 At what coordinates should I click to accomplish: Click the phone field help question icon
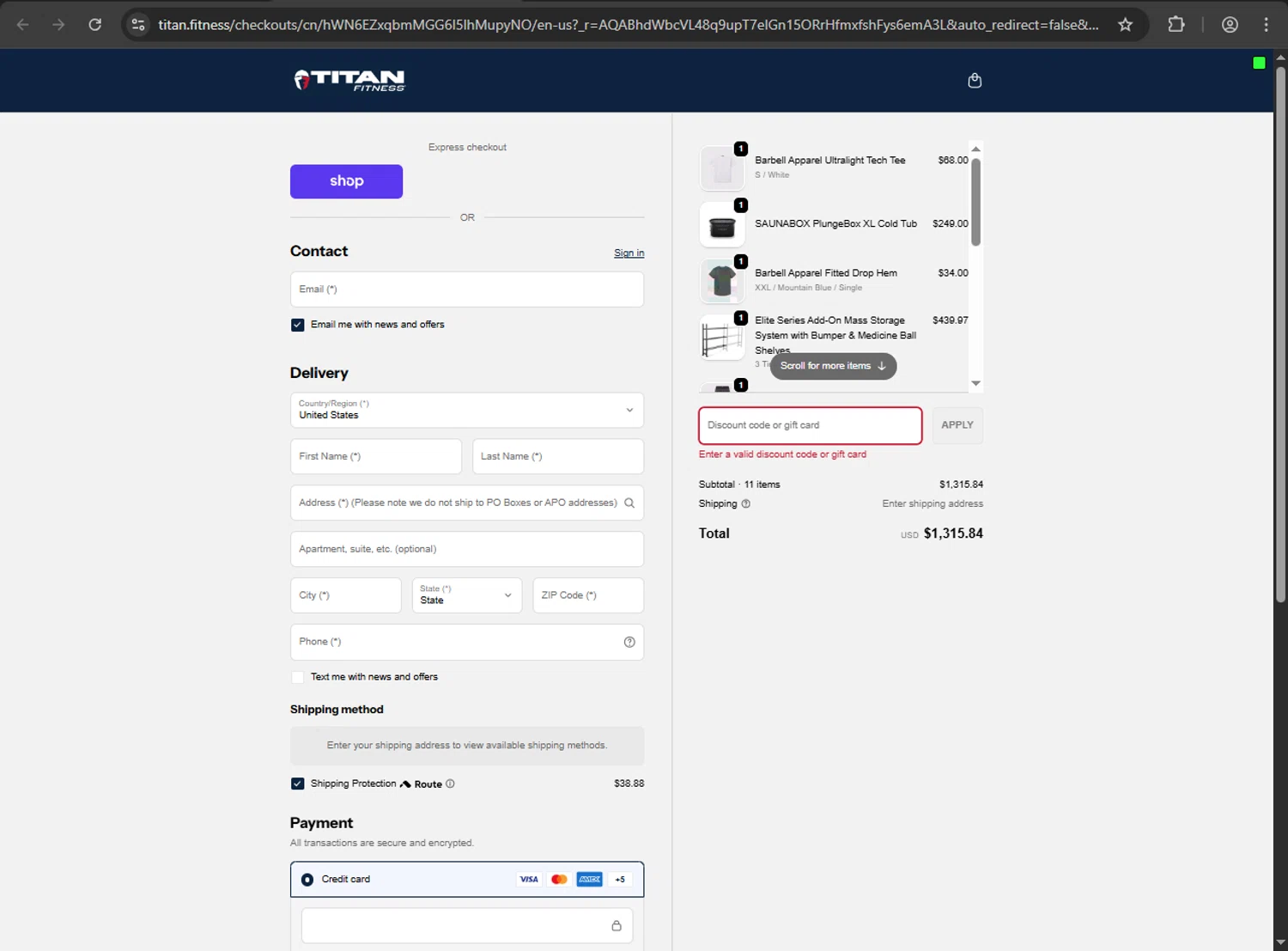(x=629, y=643)
